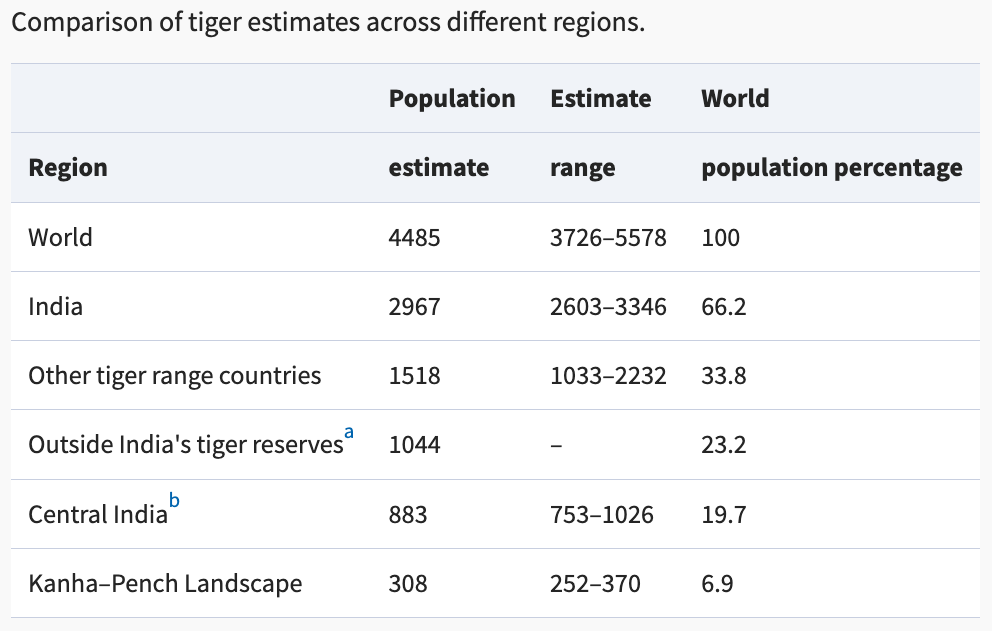Click the table caption about tiger estimates
The width and height of the screenshot is (992, 631).
pos(328,22)
